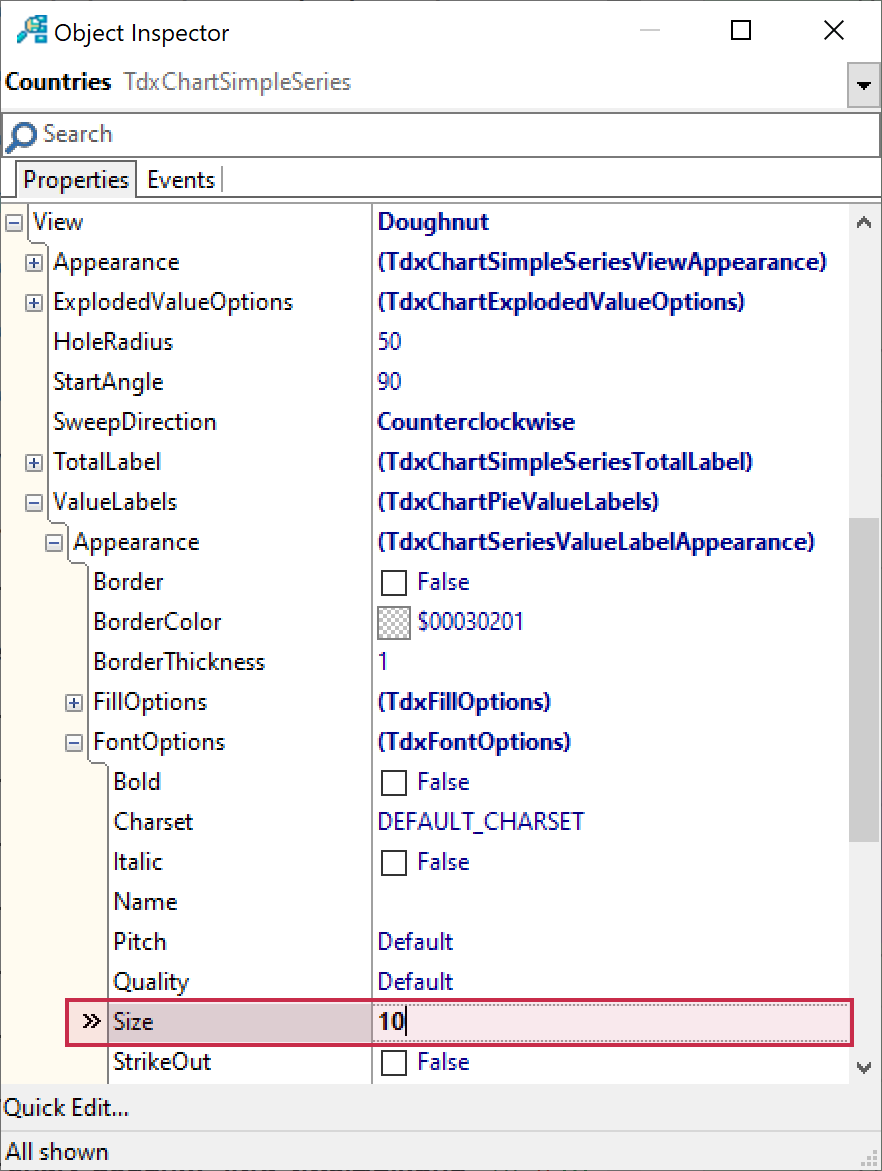Toggle the Border checkbox

click(394, 583)
